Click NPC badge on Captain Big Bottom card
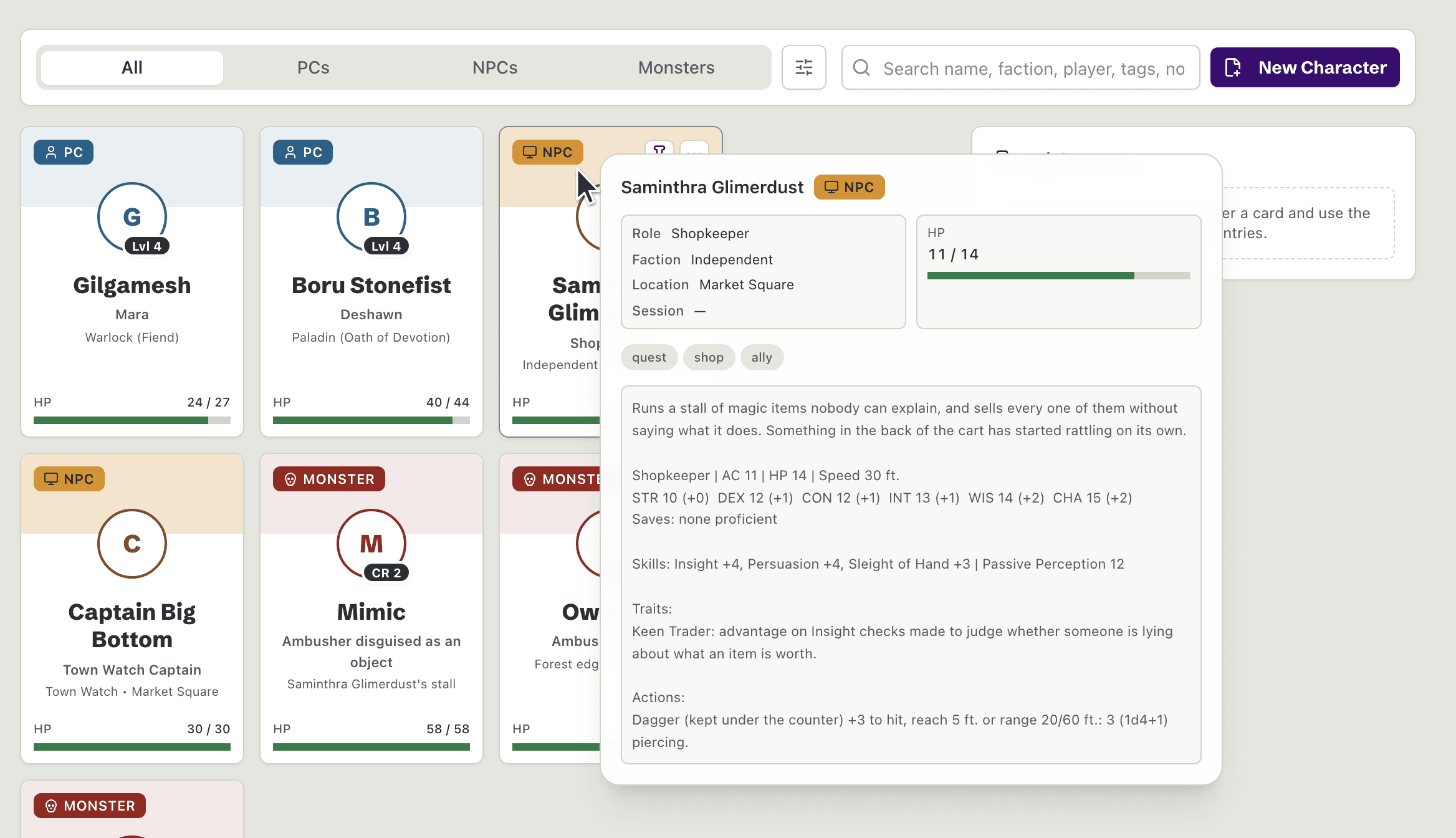The width and height of the screenshot is (1456, 838). coord(69,479)
